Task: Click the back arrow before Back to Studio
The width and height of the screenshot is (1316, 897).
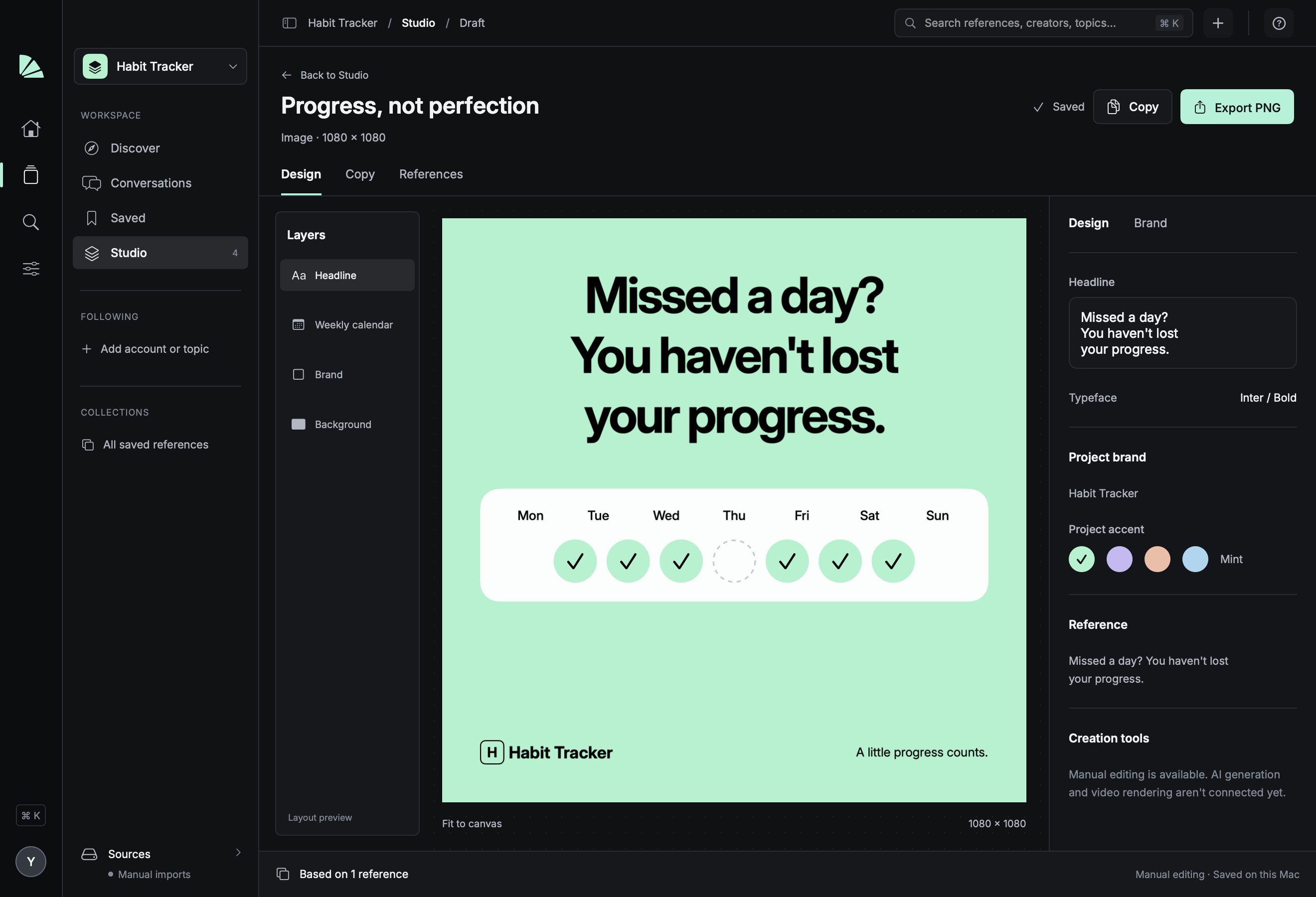Action: click(x=287, y=75)
